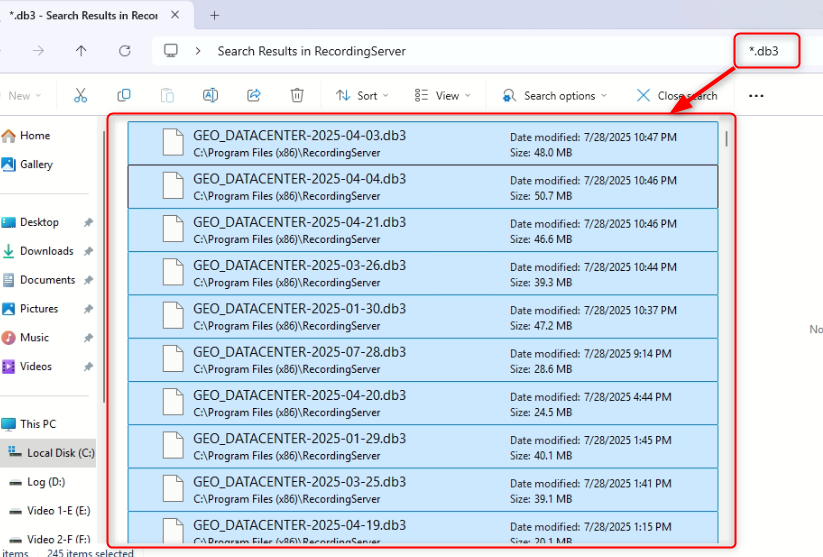Open the New dropdown menu
This screenshot has width=823, height=557.
[x=23, y=96]
